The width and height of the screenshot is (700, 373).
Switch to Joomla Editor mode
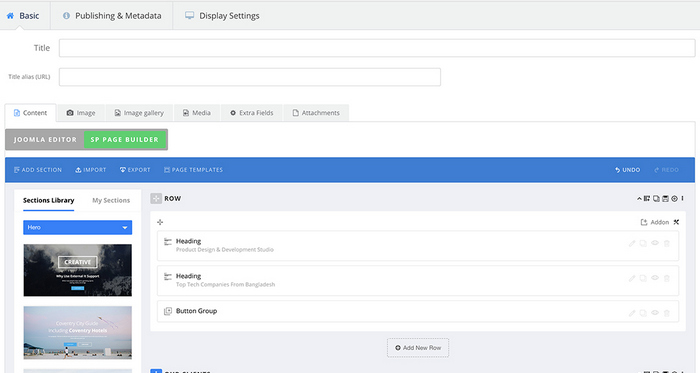tap(45, 140)
